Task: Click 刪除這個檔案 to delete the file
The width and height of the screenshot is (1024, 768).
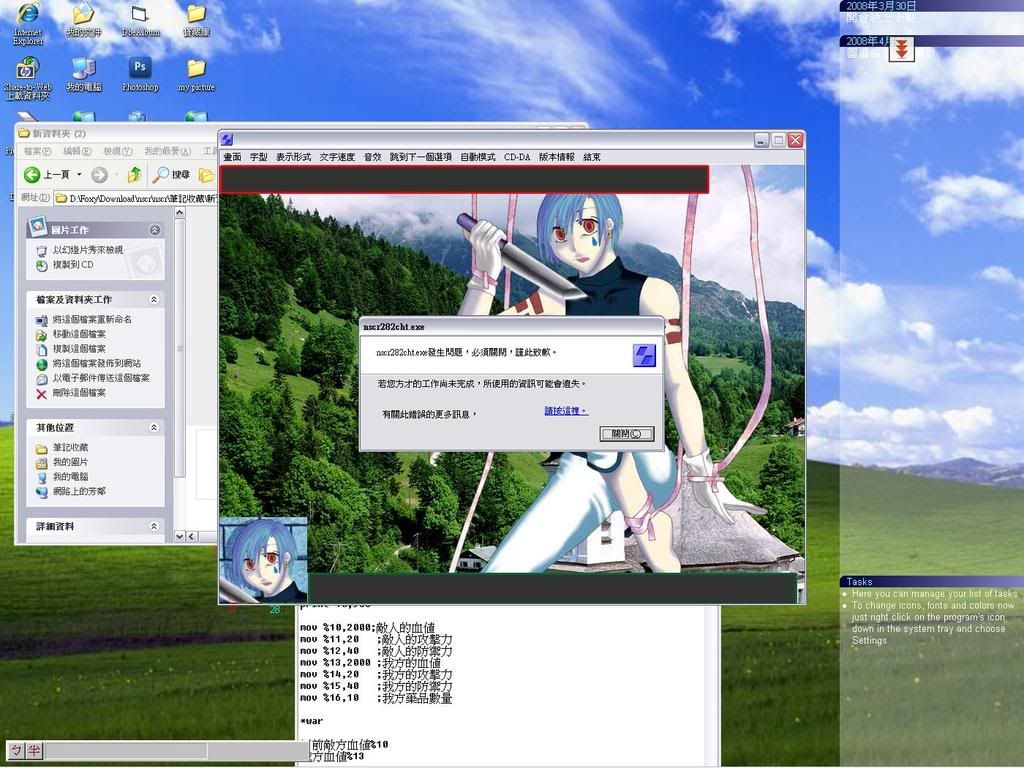Action: click(71, 392)
